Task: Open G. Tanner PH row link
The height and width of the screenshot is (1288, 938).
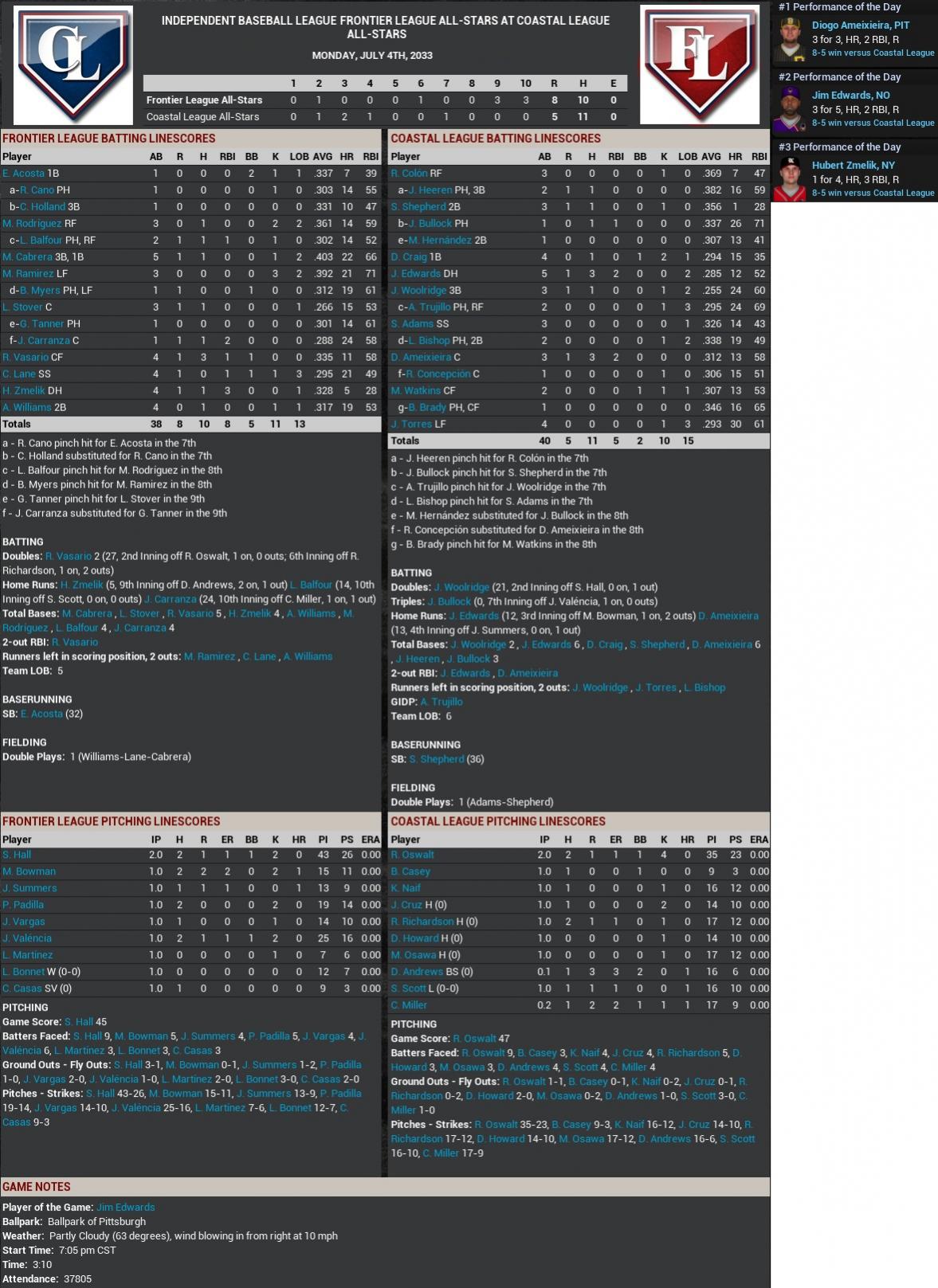Action: click(41, 323)
